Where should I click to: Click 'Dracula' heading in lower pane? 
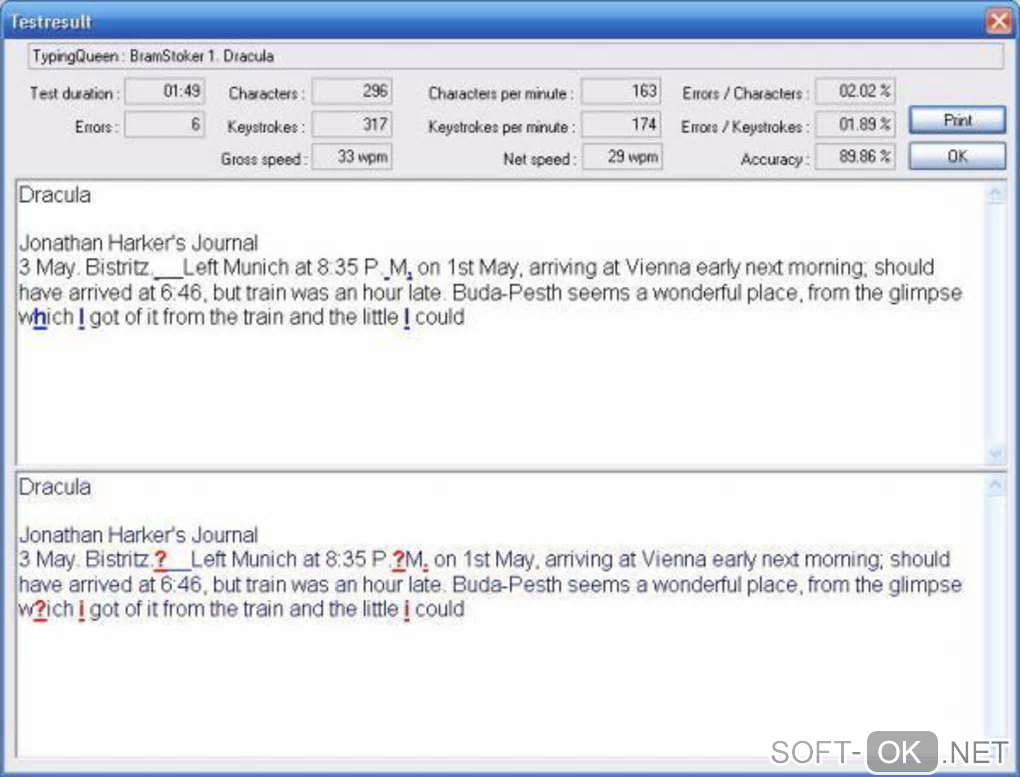[x=55, y=487]
